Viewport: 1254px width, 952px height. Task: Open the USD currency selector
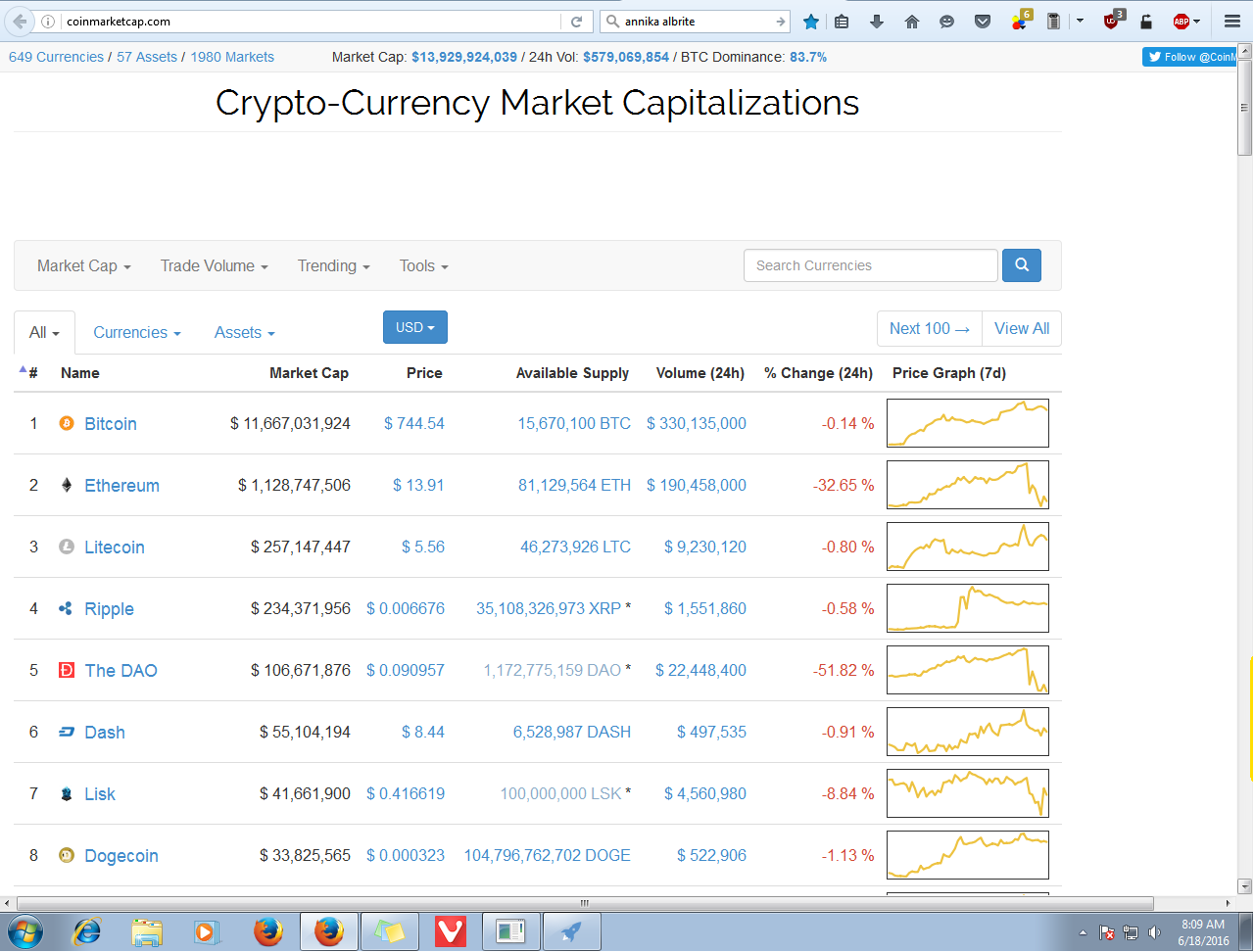[x=415, y=327]
